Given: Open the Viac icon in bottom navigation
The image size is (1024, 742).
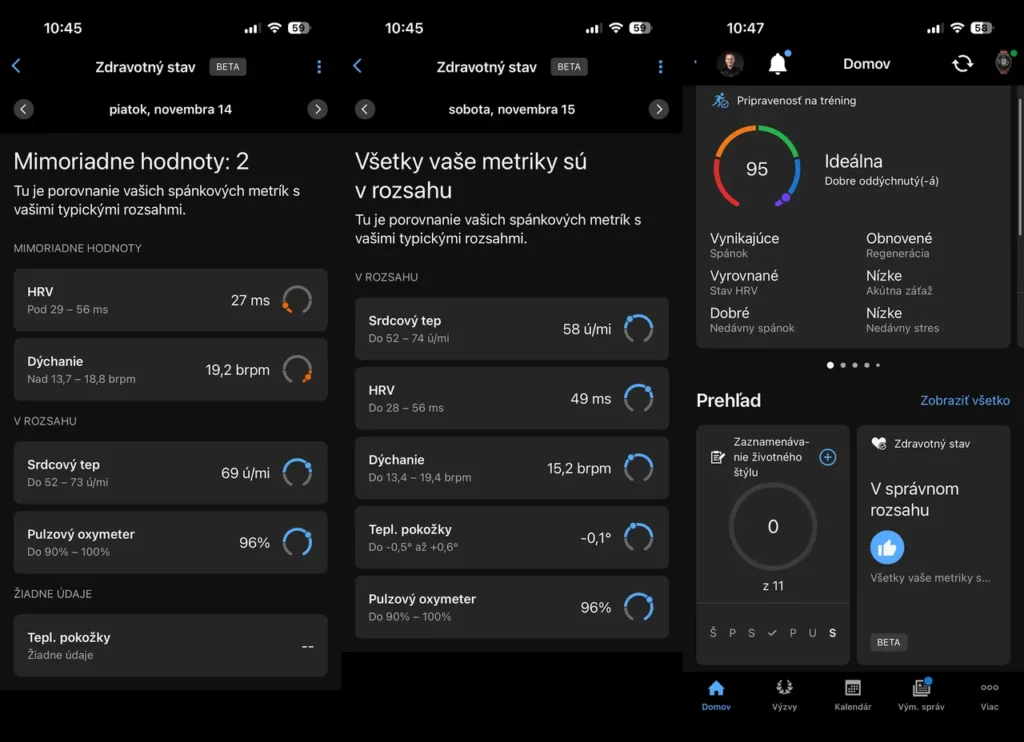Looking at the screenshot, I should [x=989, y=694].
